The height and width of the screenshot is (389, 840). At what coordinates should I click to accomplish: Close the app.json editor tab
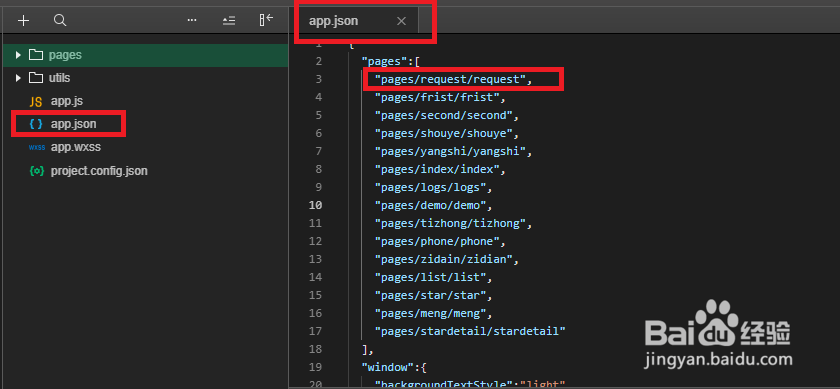click(x=401, y=21)
